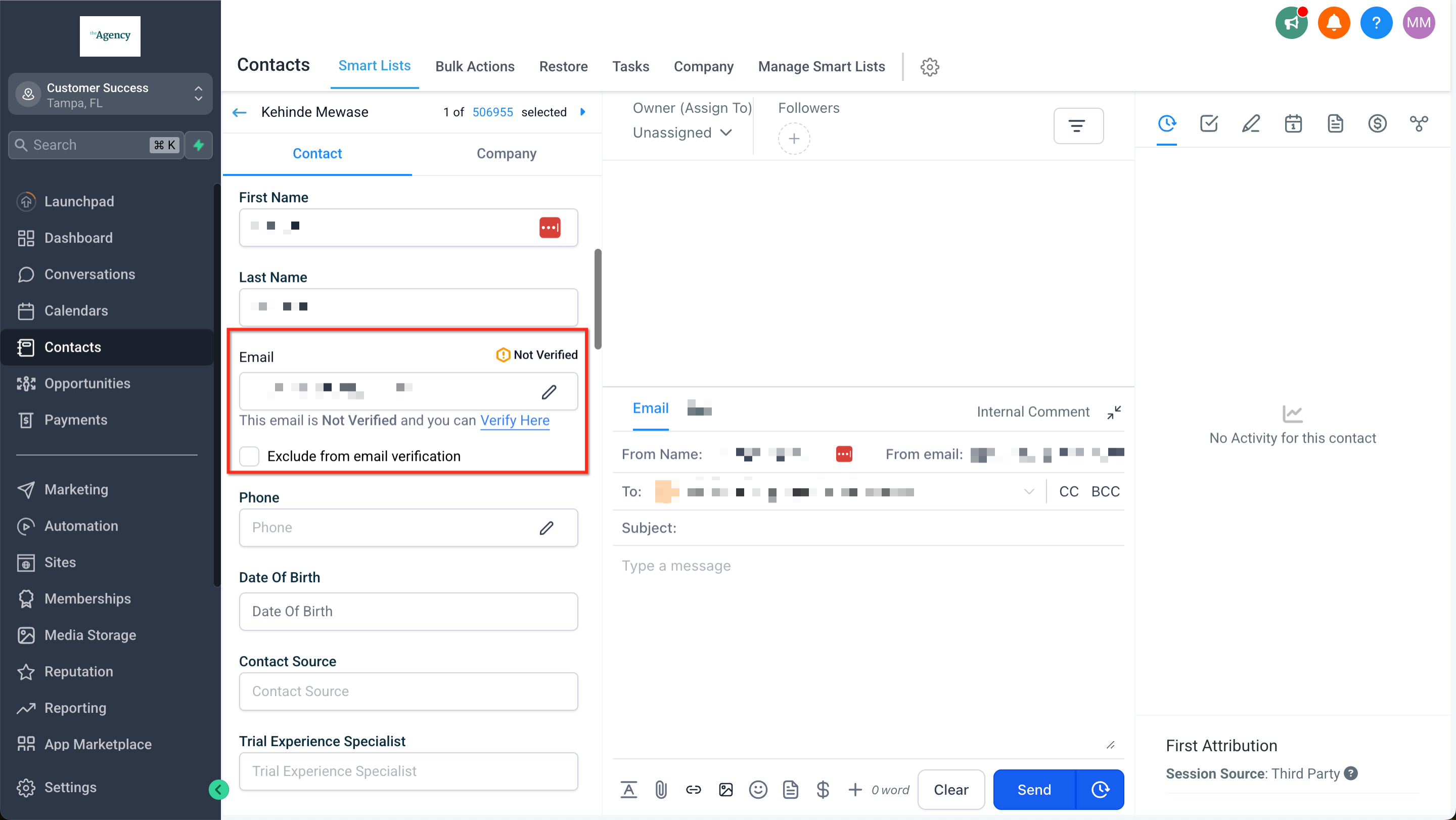
Task: Click the contact form vertical scrollbar
Action: (598, 298)
